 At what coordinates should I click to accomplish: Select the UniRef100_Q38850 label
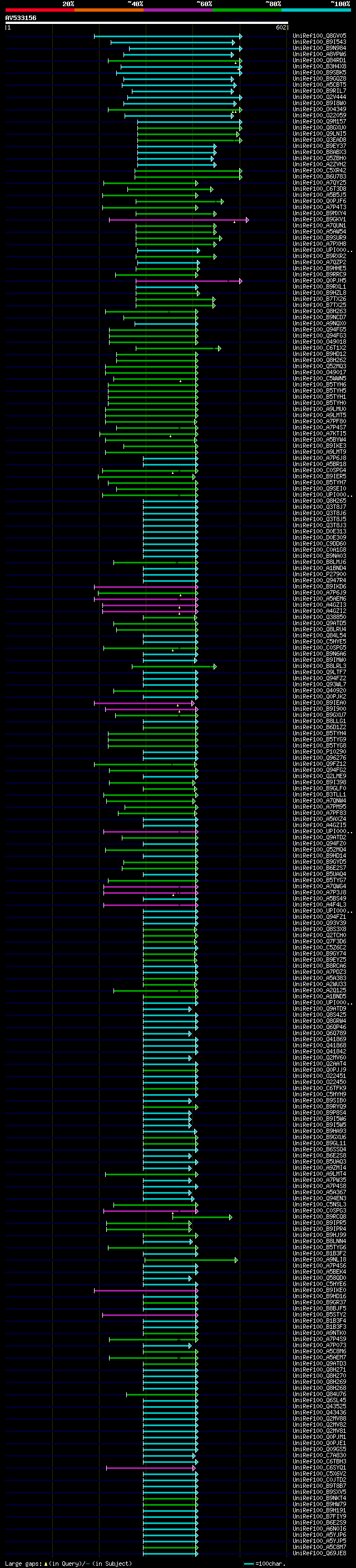[319, 617]
